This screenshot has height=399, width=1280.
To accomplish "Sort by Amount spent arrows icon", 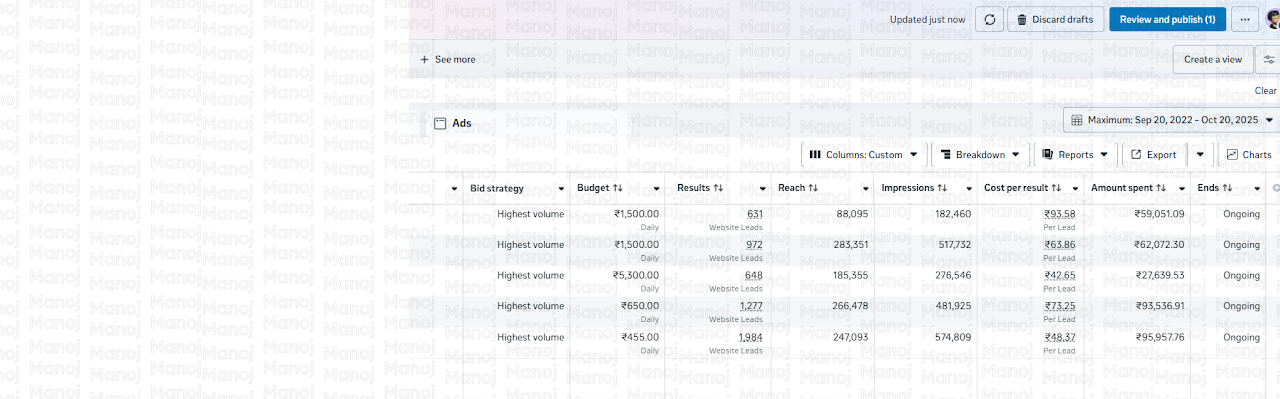I will pos(1161,188).
